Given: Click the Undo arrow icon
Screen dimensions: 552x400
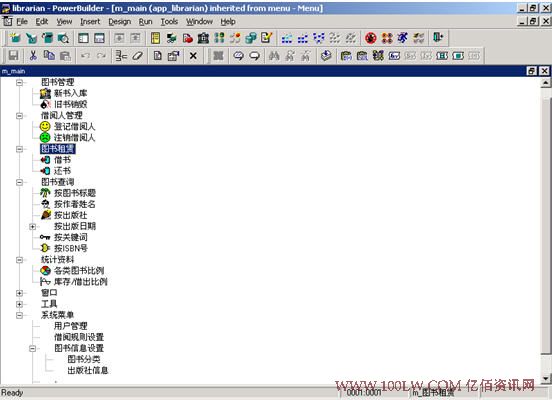Looking at the screenshot, I should point(85,56).
